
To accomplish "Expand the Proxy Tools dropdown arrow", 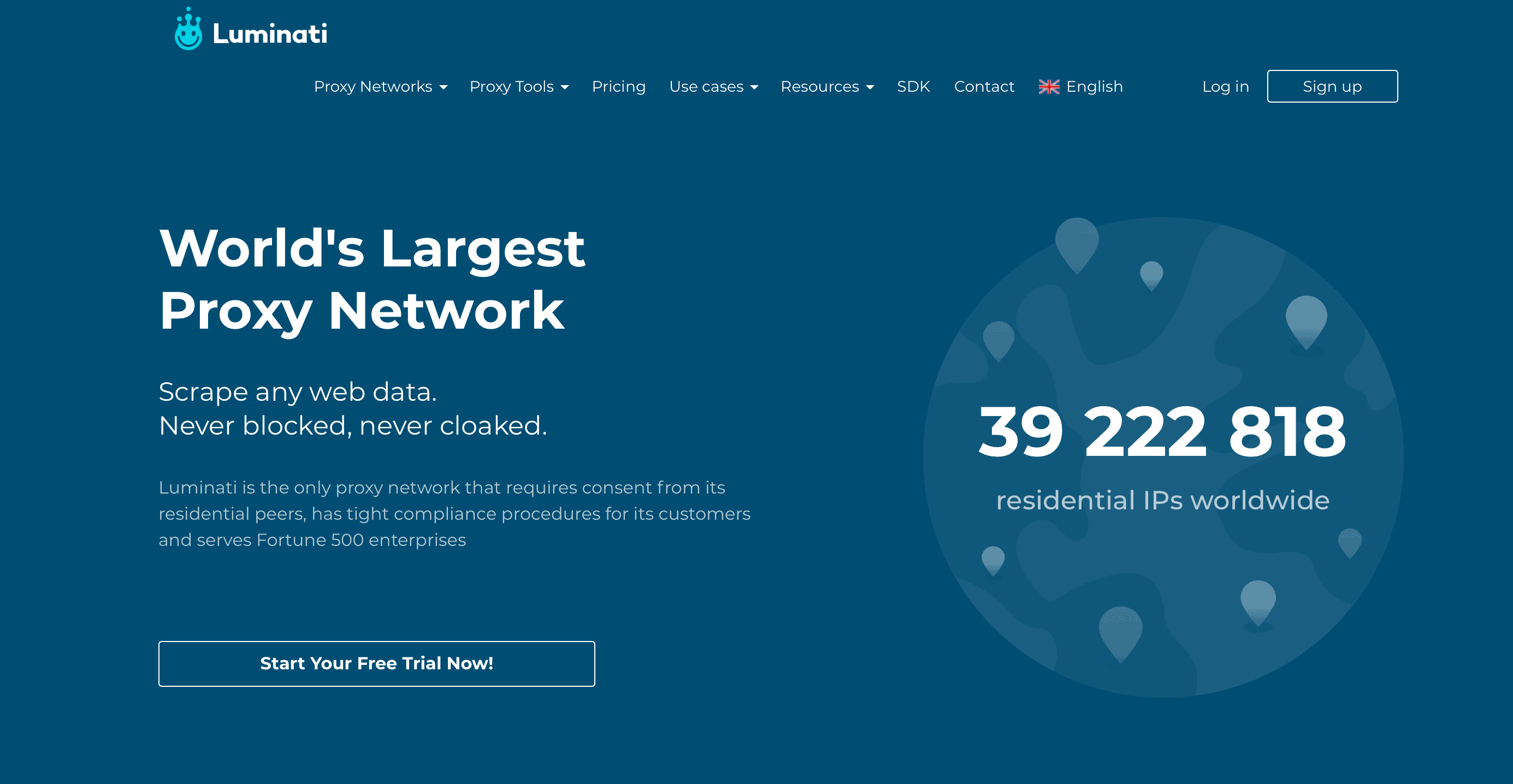I will pos(564,87).
